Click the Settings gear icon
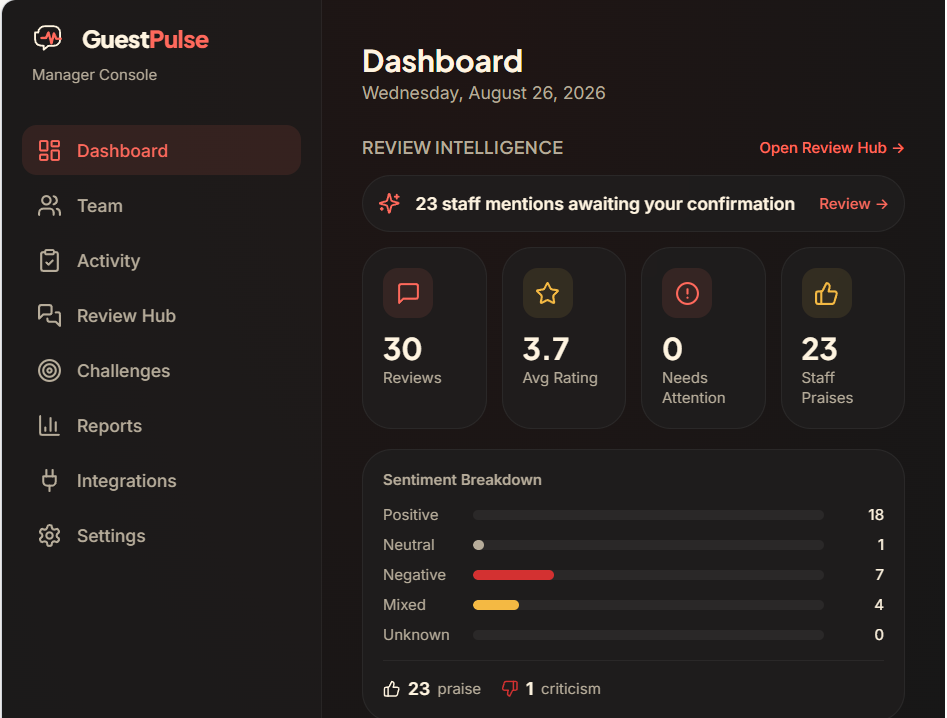This screenshot has height=718, width=947. pyautogui.click(x=50, y=536)
